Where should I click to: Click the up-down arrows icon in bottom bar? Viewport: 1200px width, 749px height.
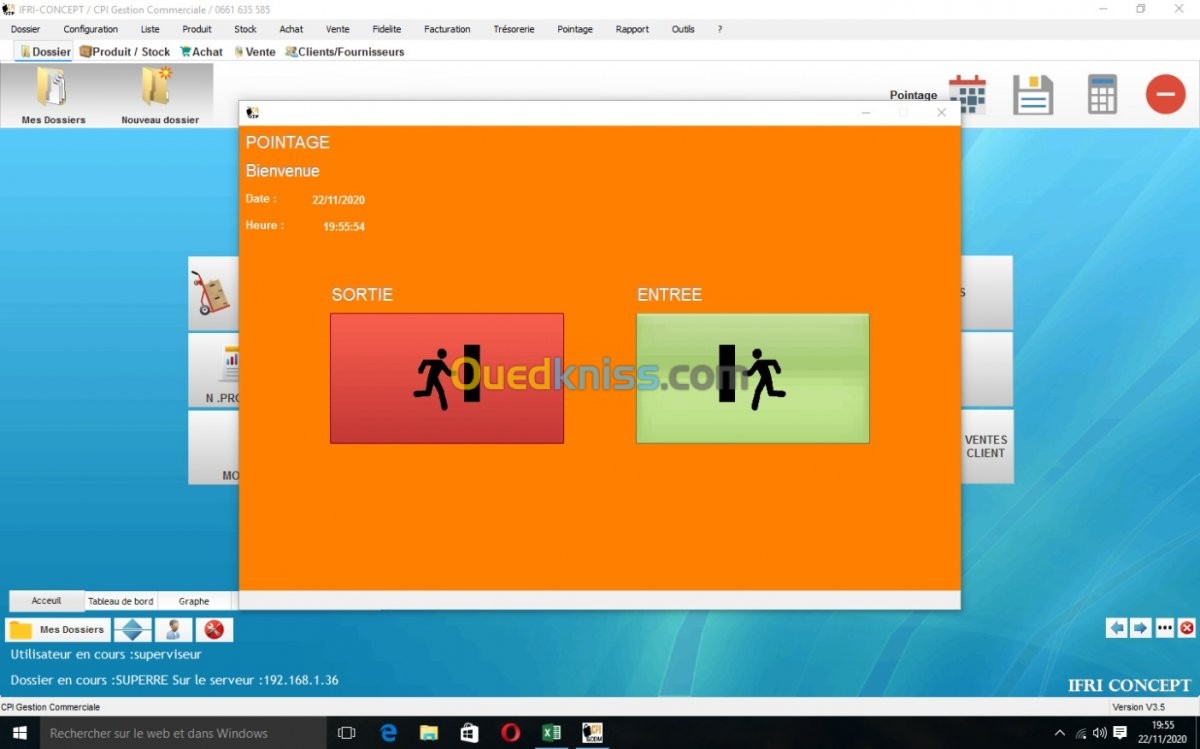click(x=132, y=630)
